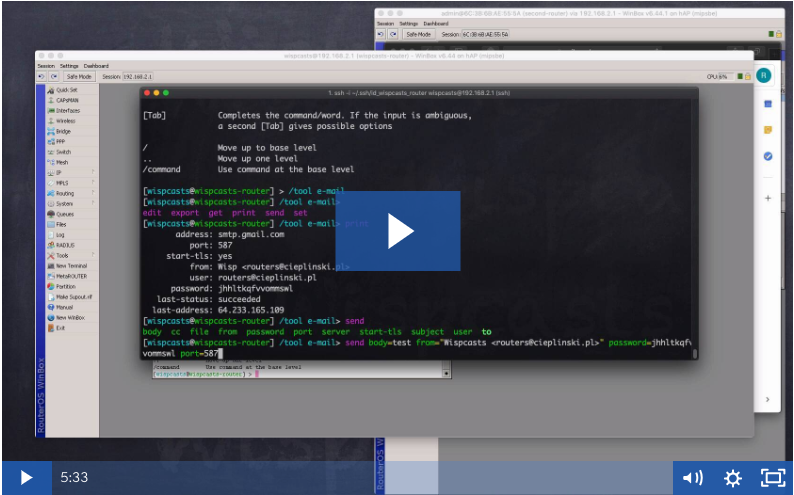Click scrollbar arrow of background WinBox terminal
Screen dimensions: 794x495
click(x=446, y=374)
